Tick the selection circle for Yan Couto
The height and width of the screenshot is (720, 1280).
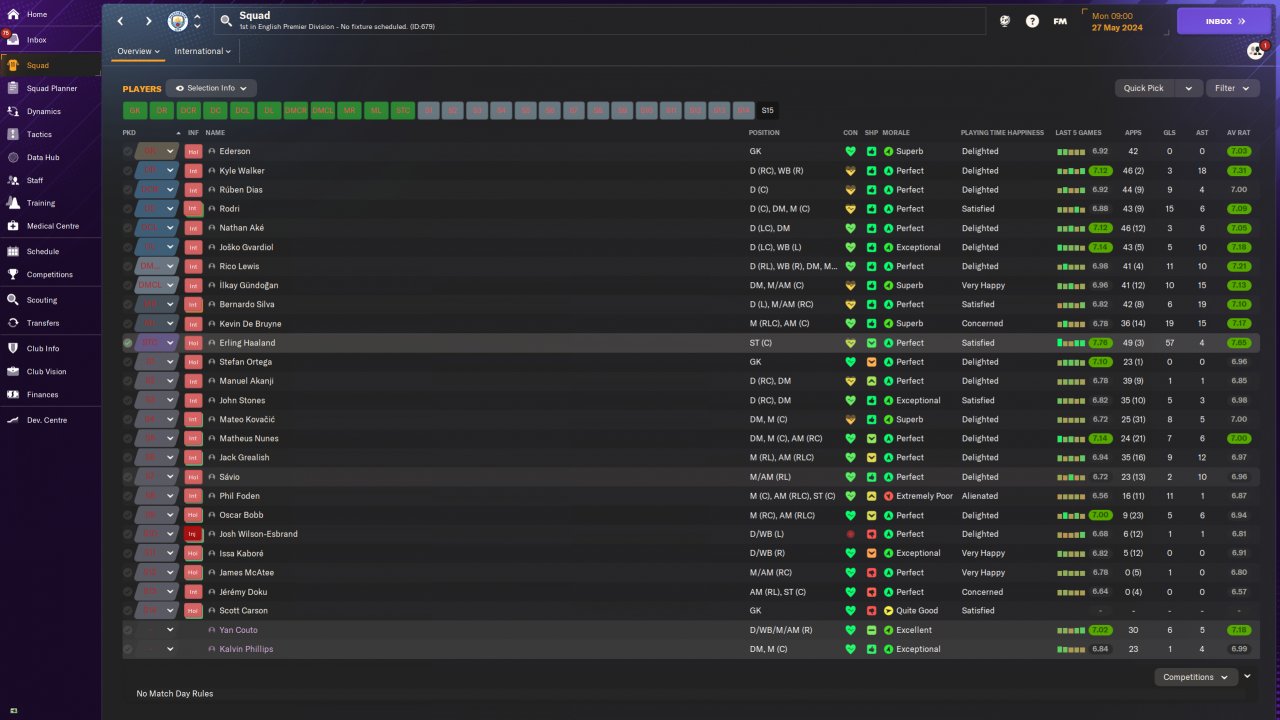tap(128, 630)
